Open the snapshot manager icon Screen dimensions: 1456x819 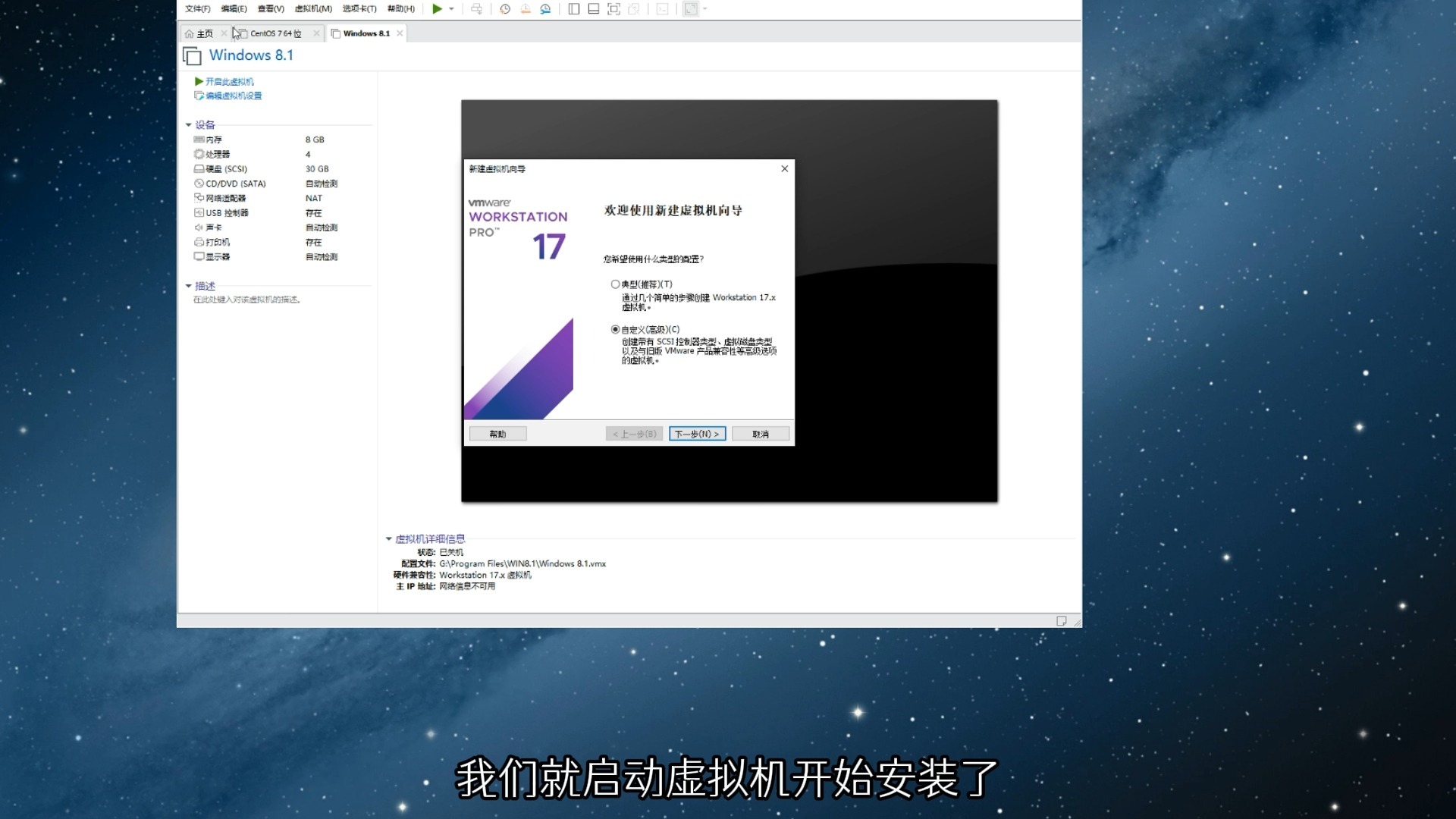click(x=545, y=9)
